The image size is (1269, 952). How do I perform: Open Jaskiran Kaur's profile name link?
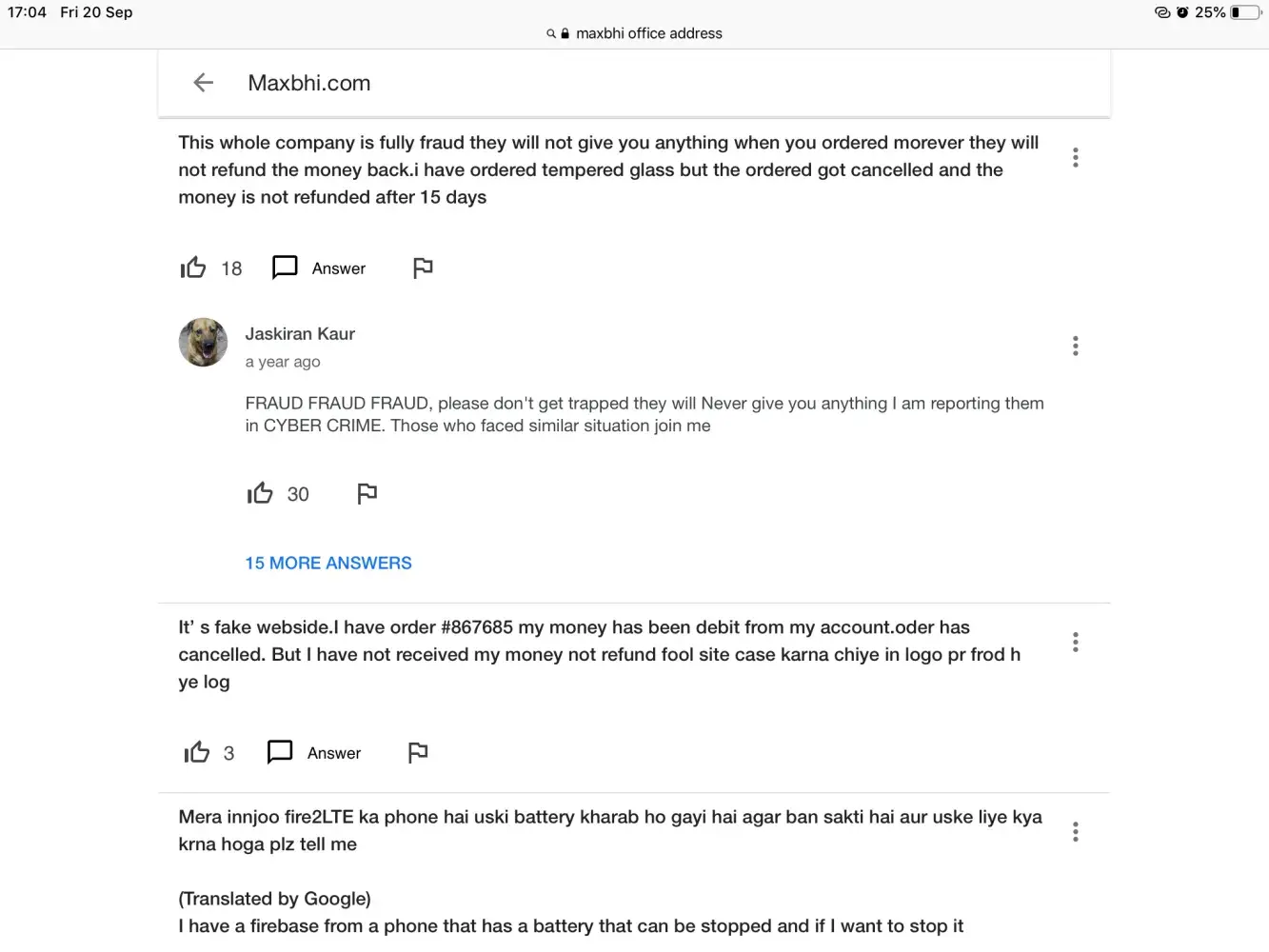(300, 334)
